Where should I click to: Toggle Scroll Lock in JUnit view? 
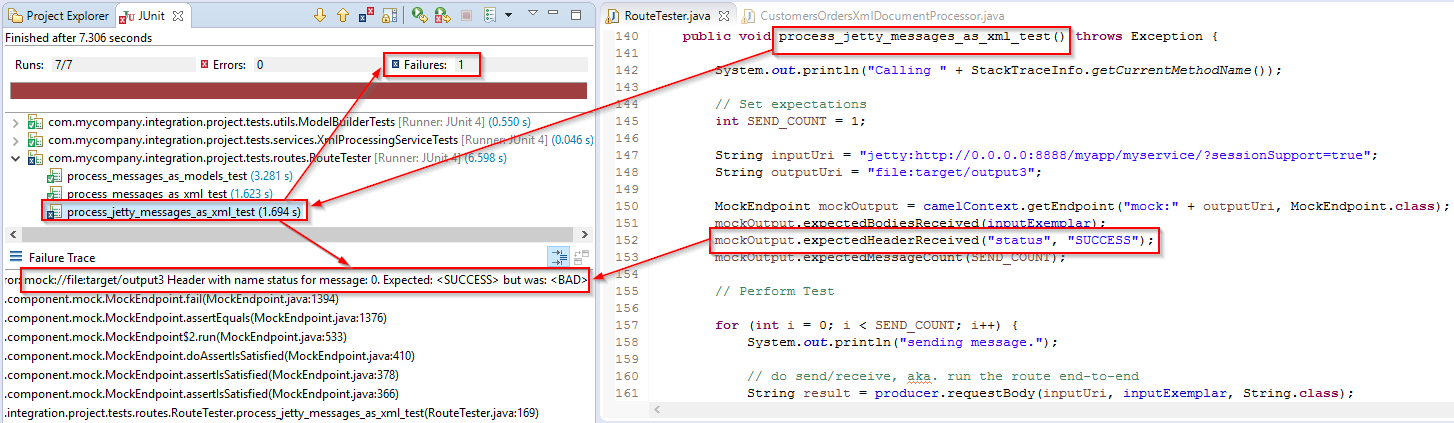click(x=387, y=15)
